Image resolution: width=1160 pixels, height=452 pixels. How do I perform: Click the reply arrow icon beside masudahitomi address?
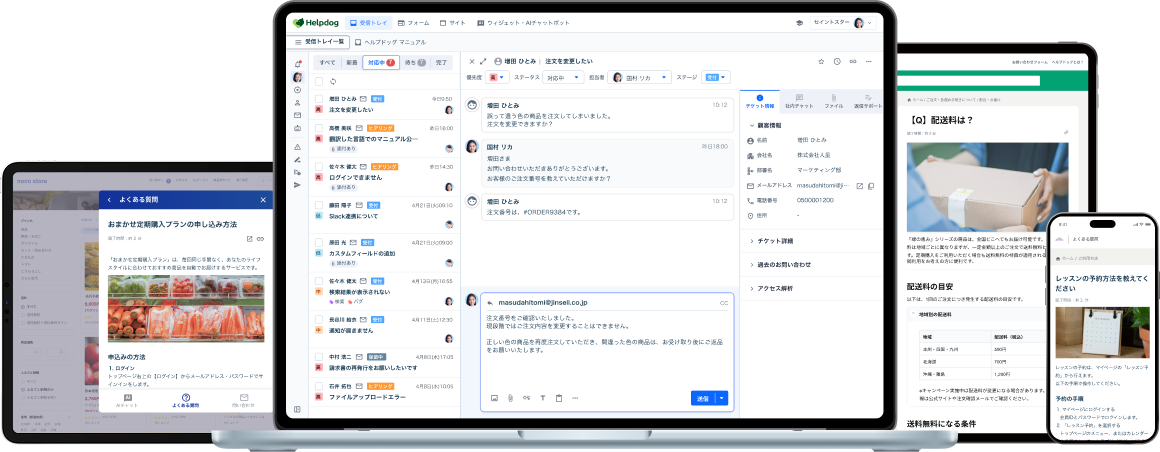489,303
